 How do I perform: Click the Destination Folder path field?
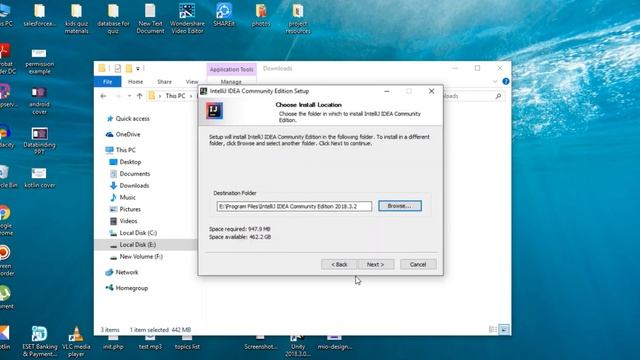[294, 206]
